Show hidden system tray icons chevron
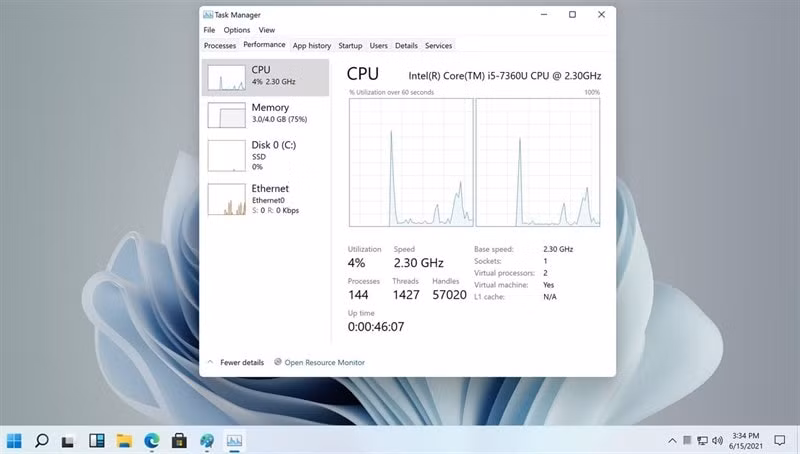This screenshot has width=800, height=454. tap(672, 440)
